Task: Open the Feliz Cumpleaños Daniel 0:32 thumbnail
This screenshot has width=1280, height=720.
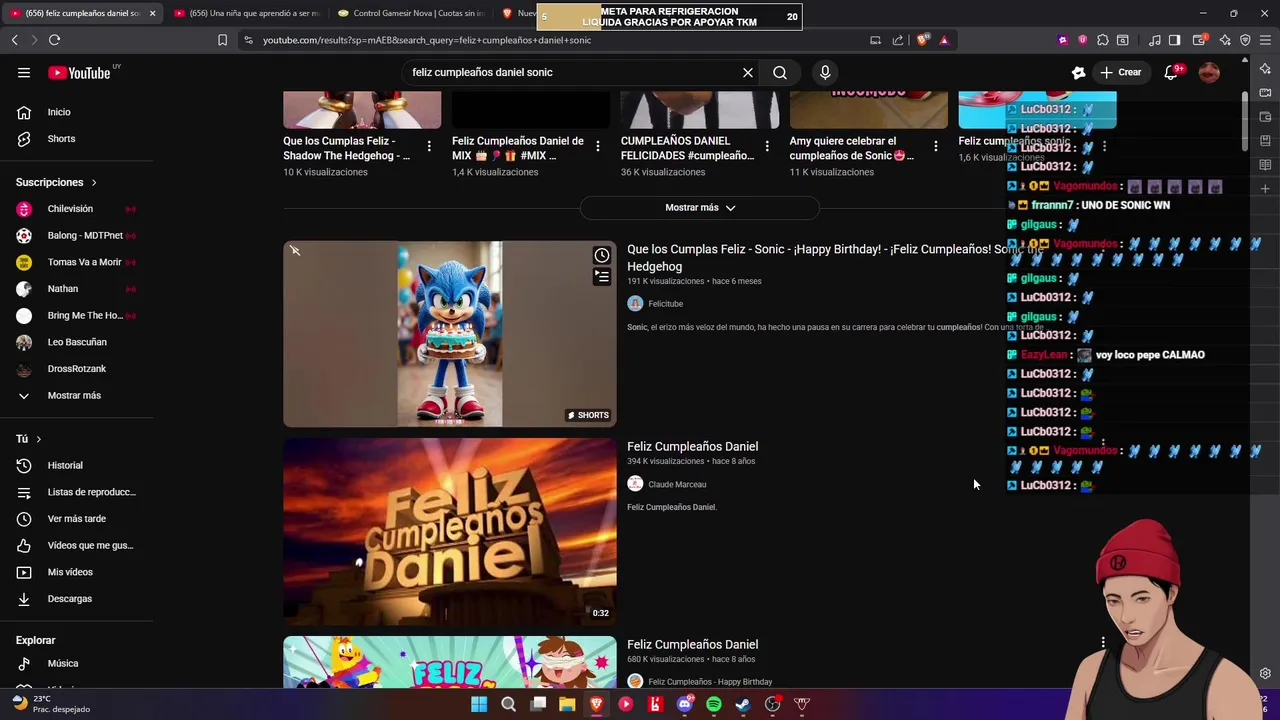Action: click(450, 532)
